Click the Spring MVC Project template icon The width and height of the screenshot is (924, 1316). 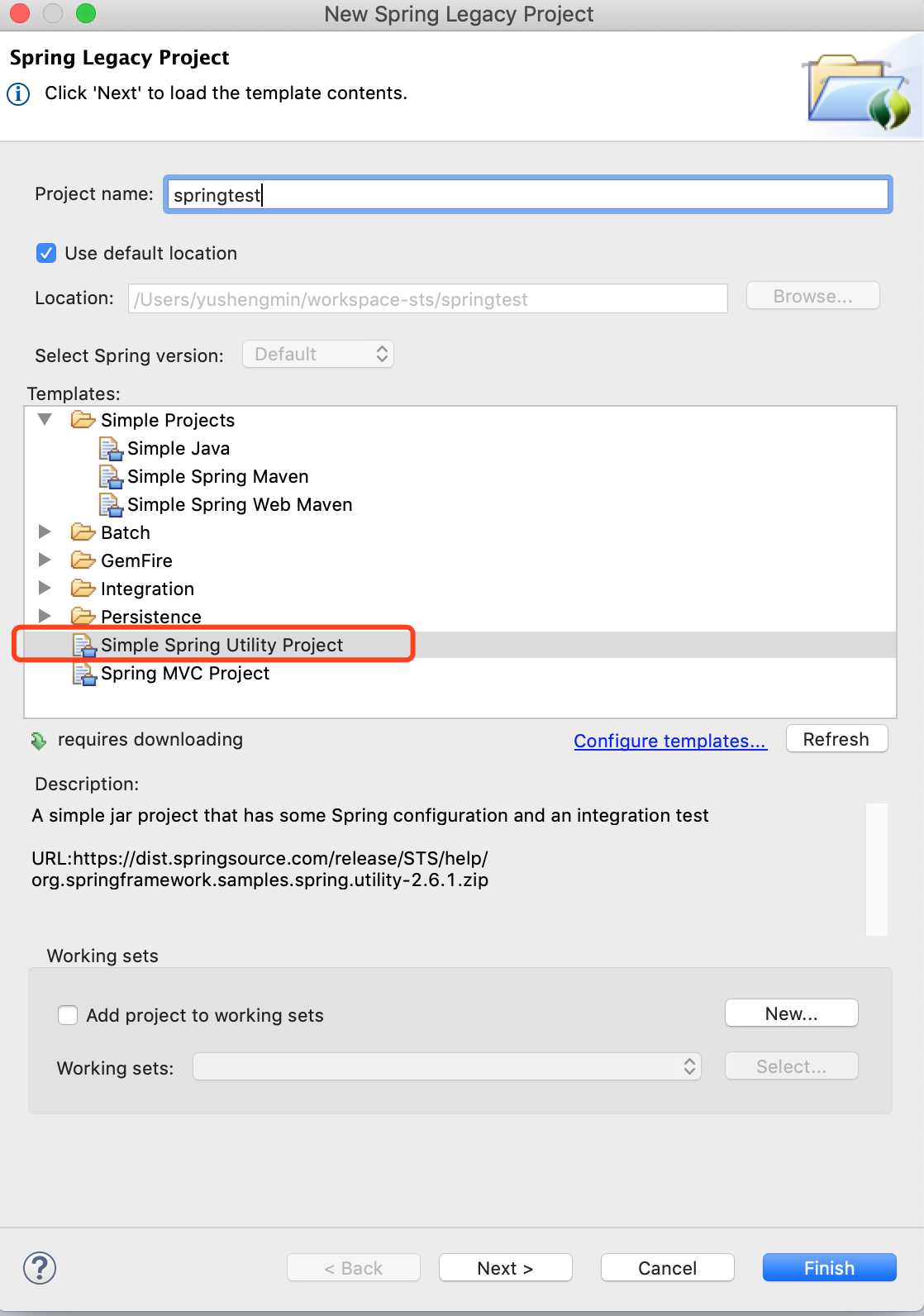84,674
